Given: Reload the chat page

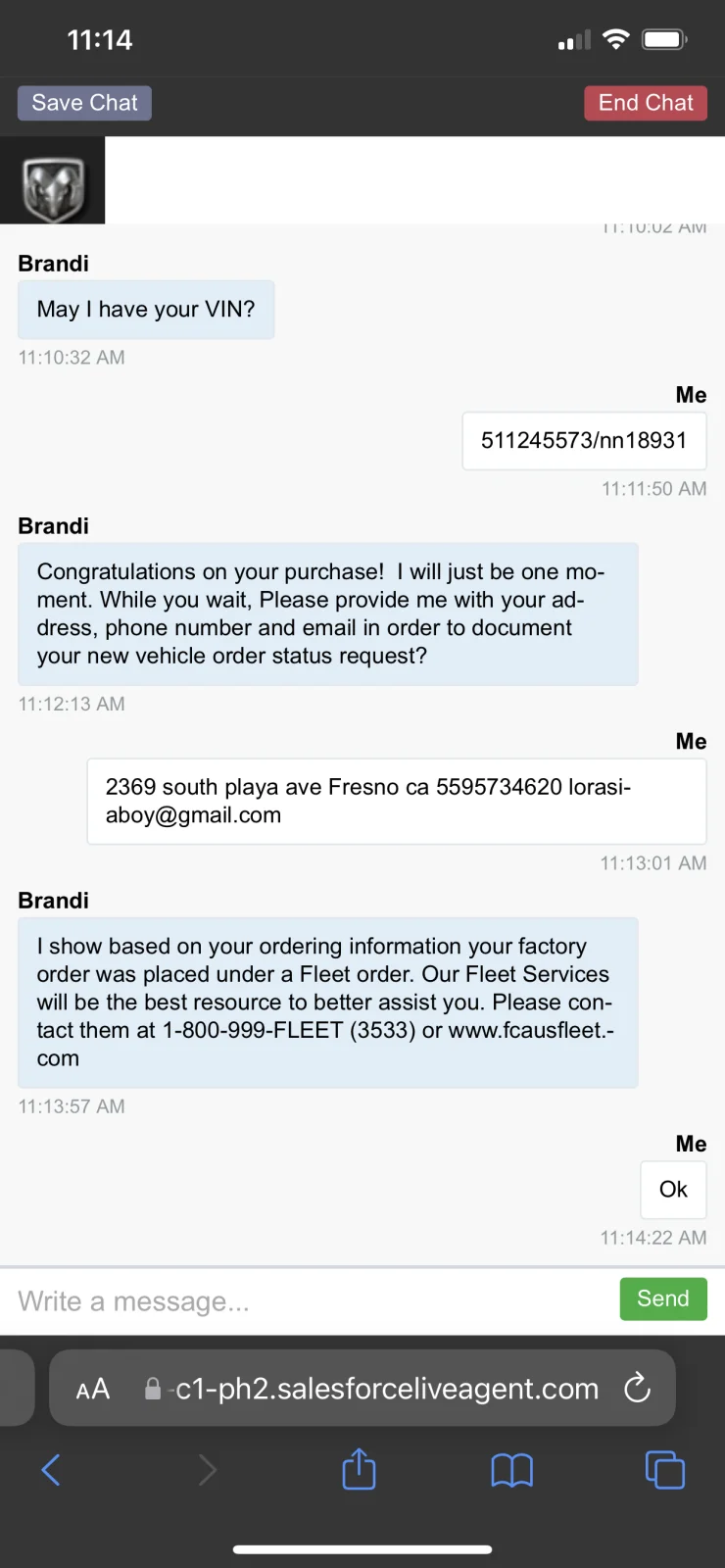Looking at the screenshot, I should (x=637, y=1388).
